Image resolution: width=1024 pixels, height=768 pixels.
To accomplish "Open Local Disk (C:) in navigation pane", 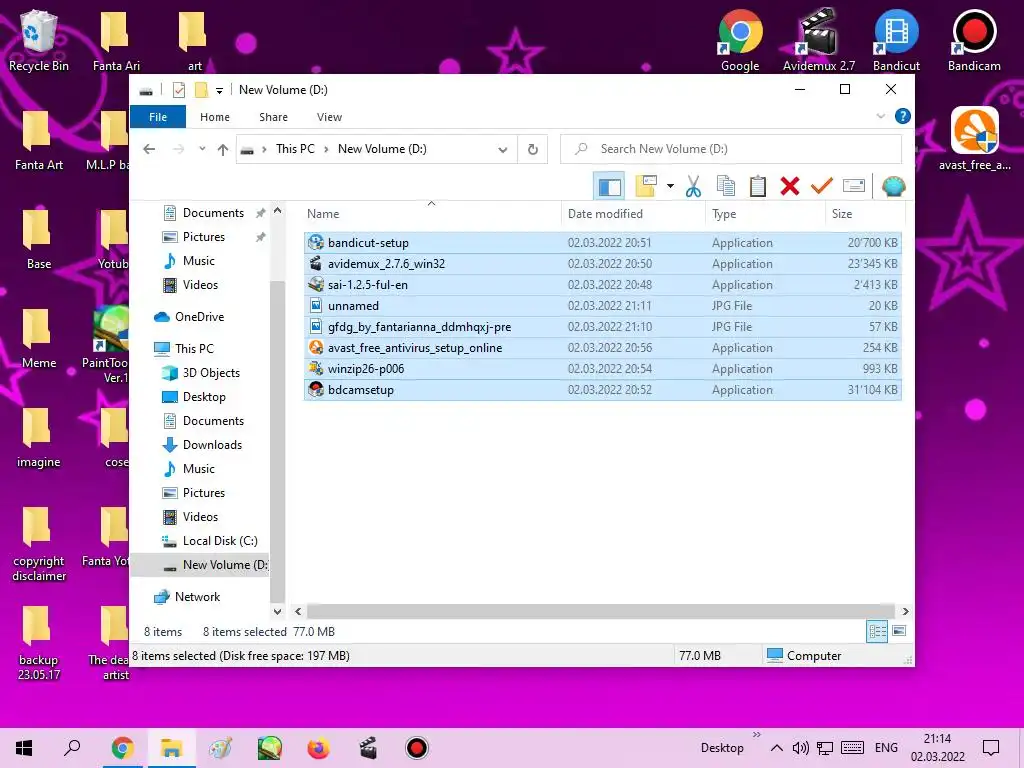I will click(x=219, y=541).
